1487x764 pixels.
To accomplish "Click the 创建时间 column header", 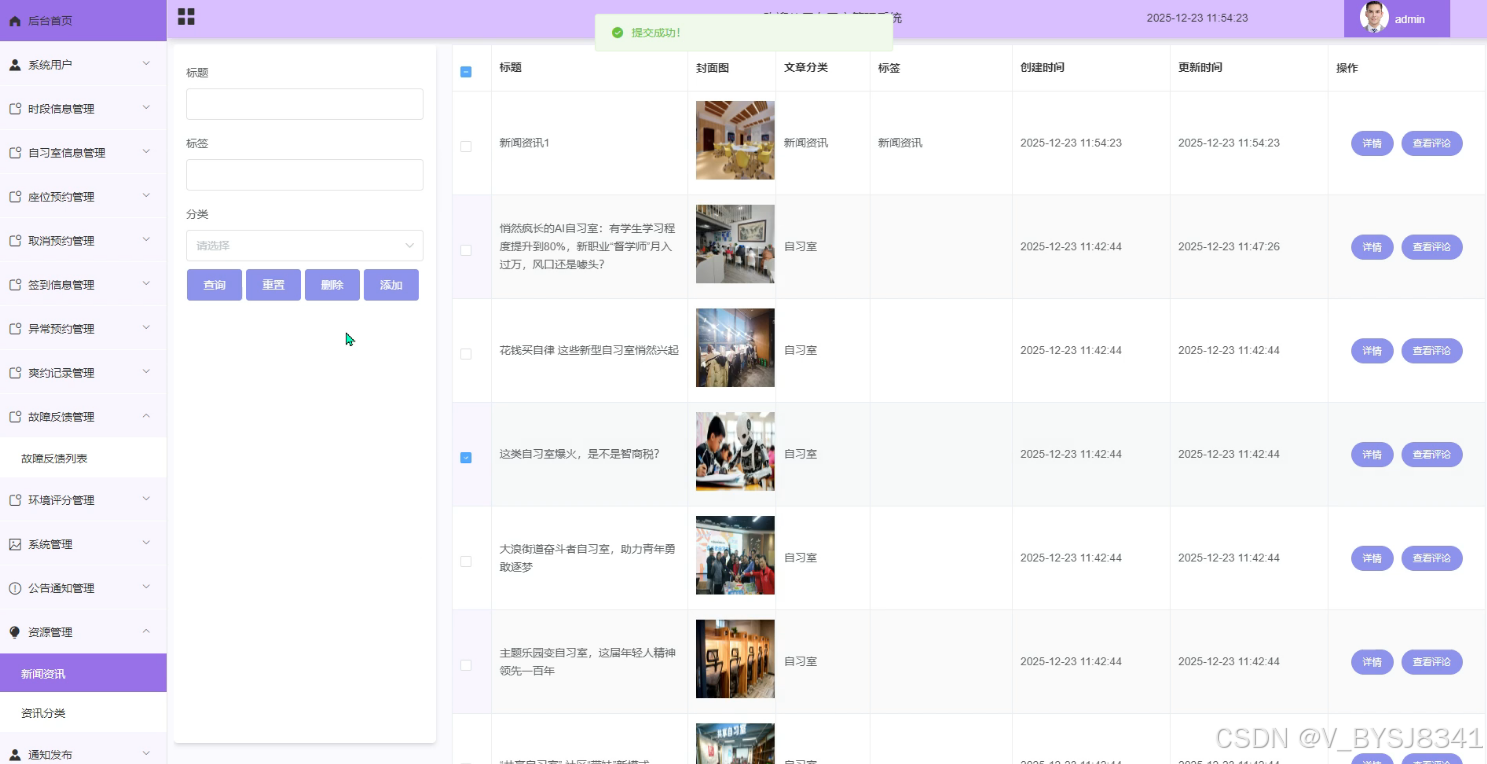I will tap(1042, 68).
